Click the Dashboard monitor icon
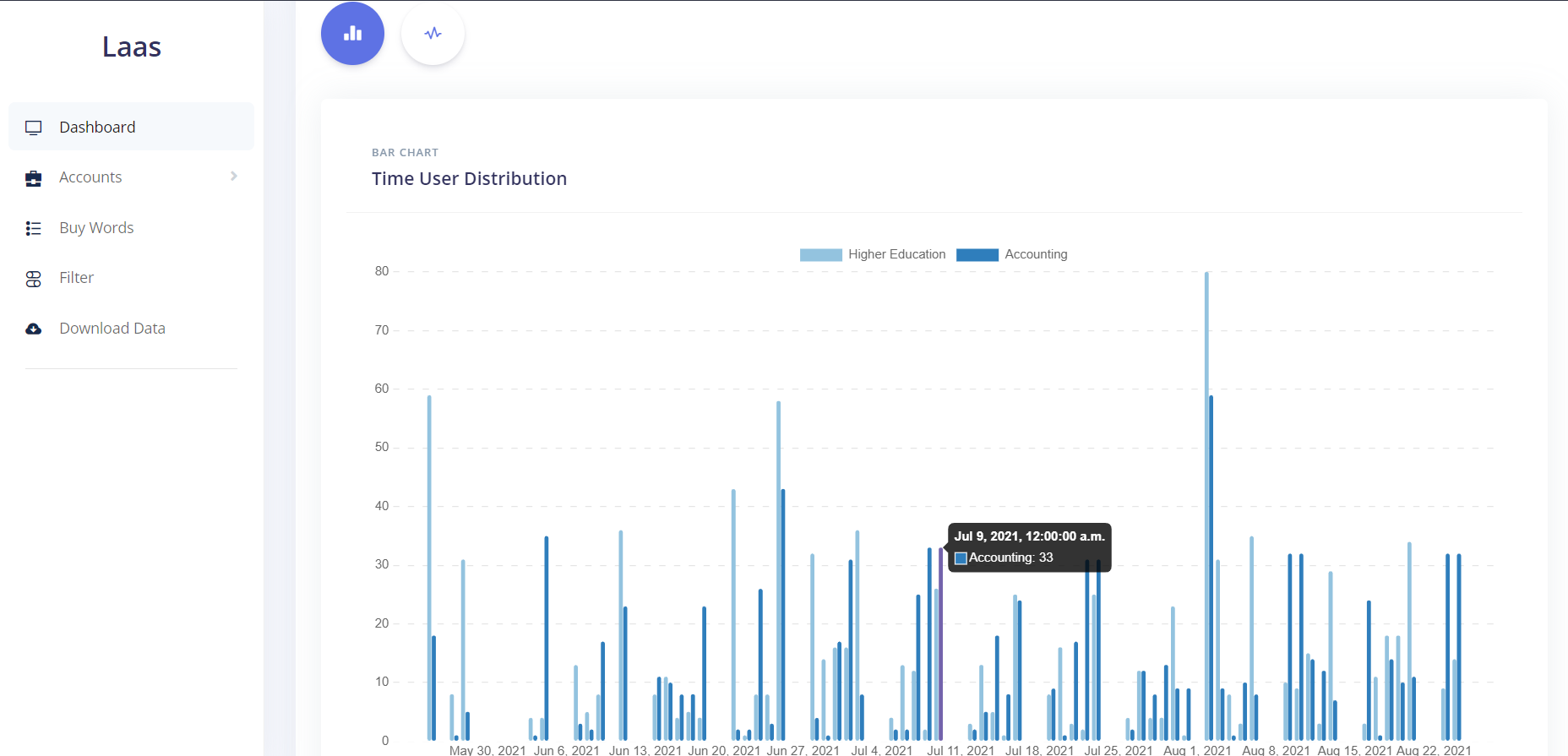Viewport: 1568px width, 756px height. (34, 128)
